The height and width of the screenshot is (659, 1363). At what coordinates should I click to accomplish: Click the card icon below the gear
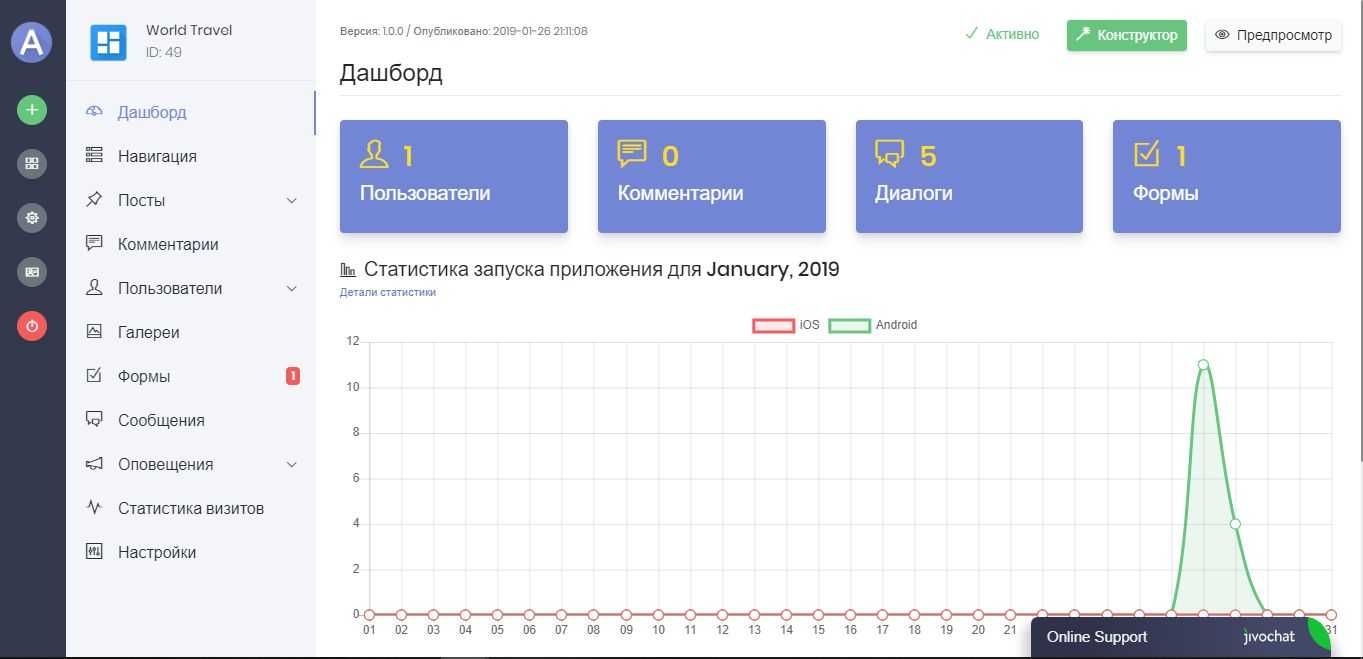pyautogui.click(x=32, y=272)
